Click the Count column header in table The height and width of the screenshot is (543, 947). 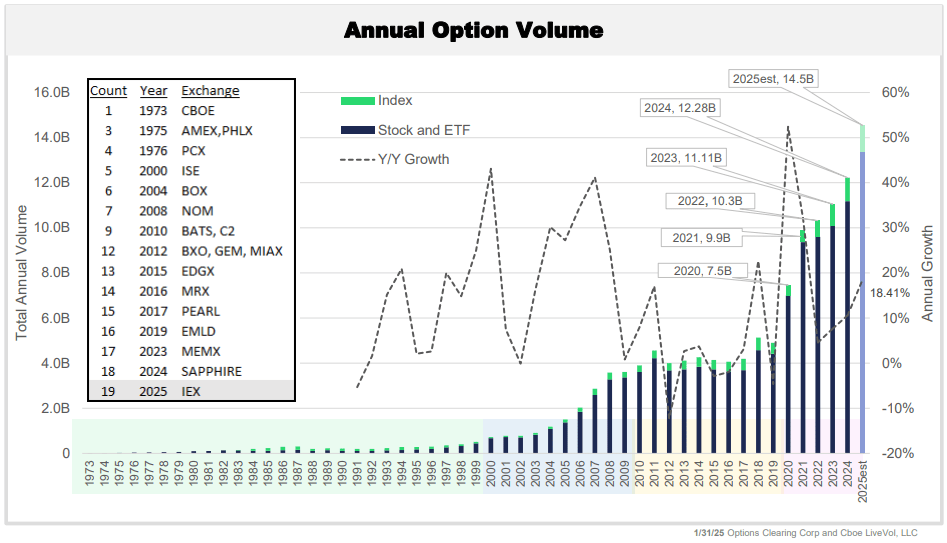(x=108, y=91)
